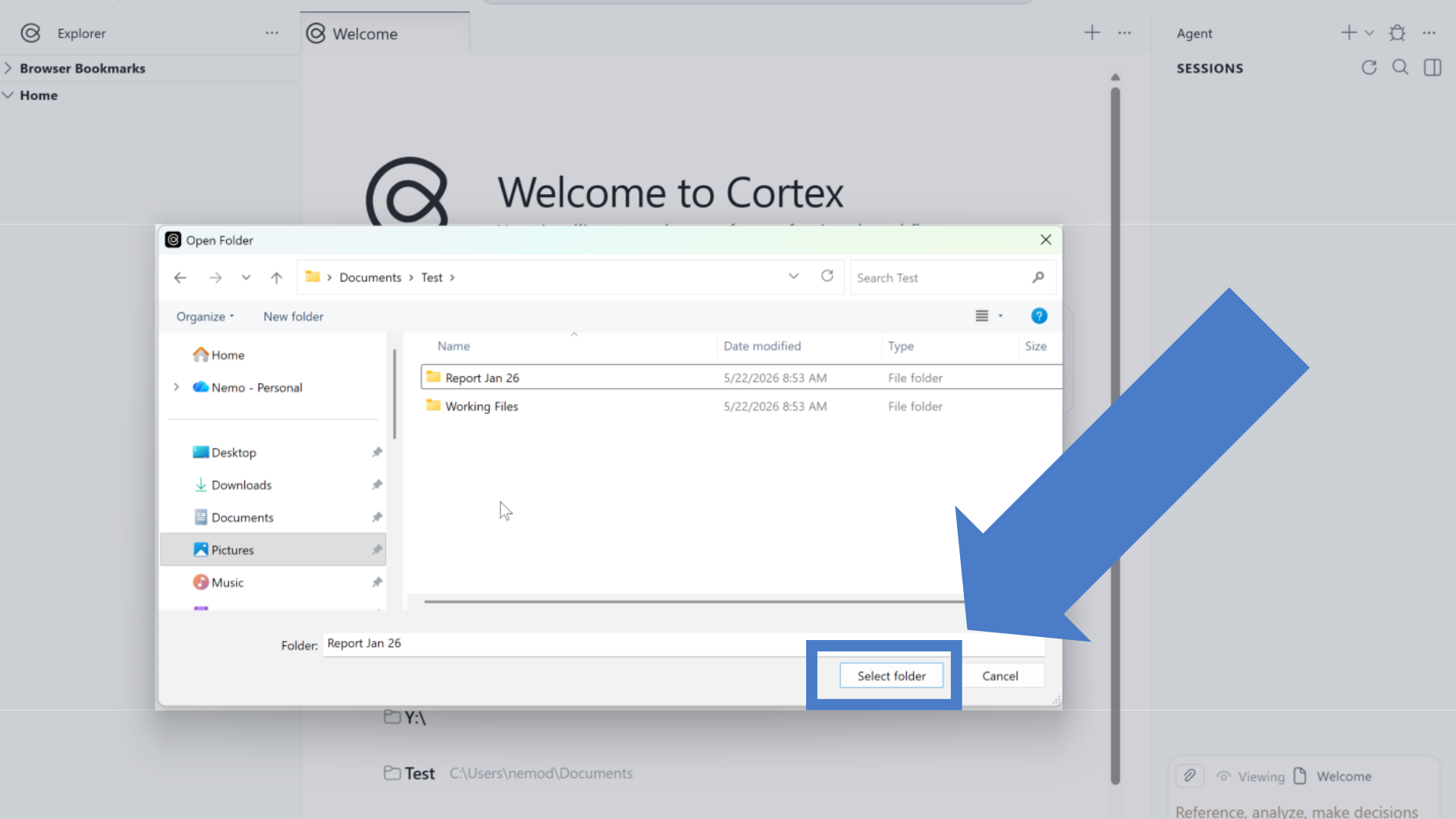Image resolution: width=1456 pixels, height=819 pixels.
Task: Close the Open Folder dialog
Action: click(x=1046, y=240)
